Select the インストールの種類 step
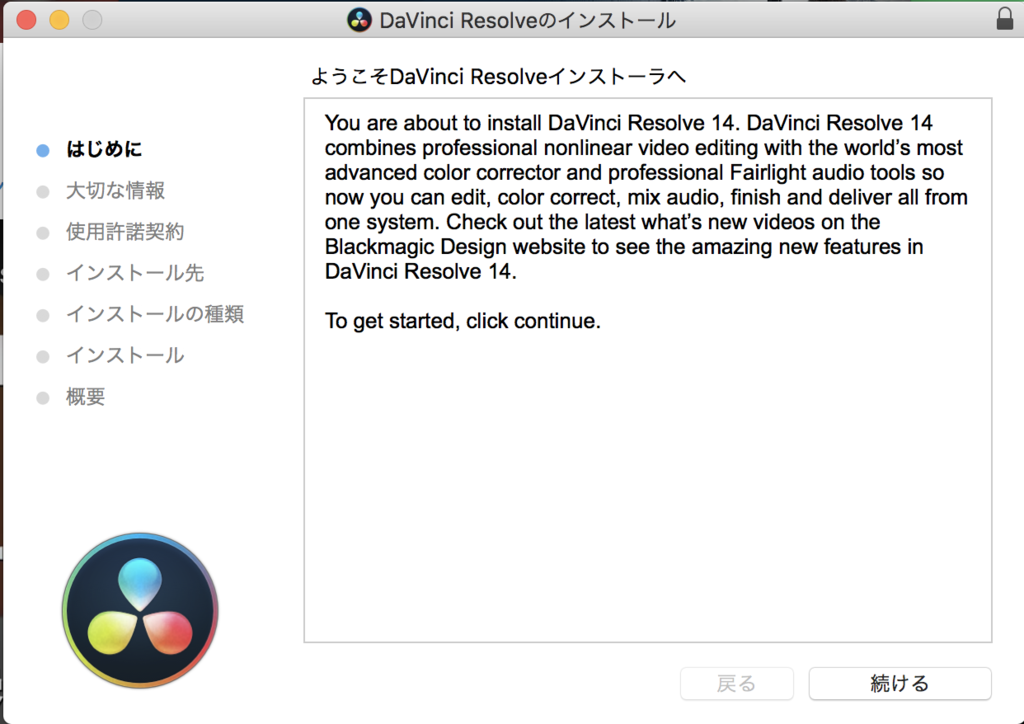This screenshot has width=1024, height=724. [x=155, y=314]
